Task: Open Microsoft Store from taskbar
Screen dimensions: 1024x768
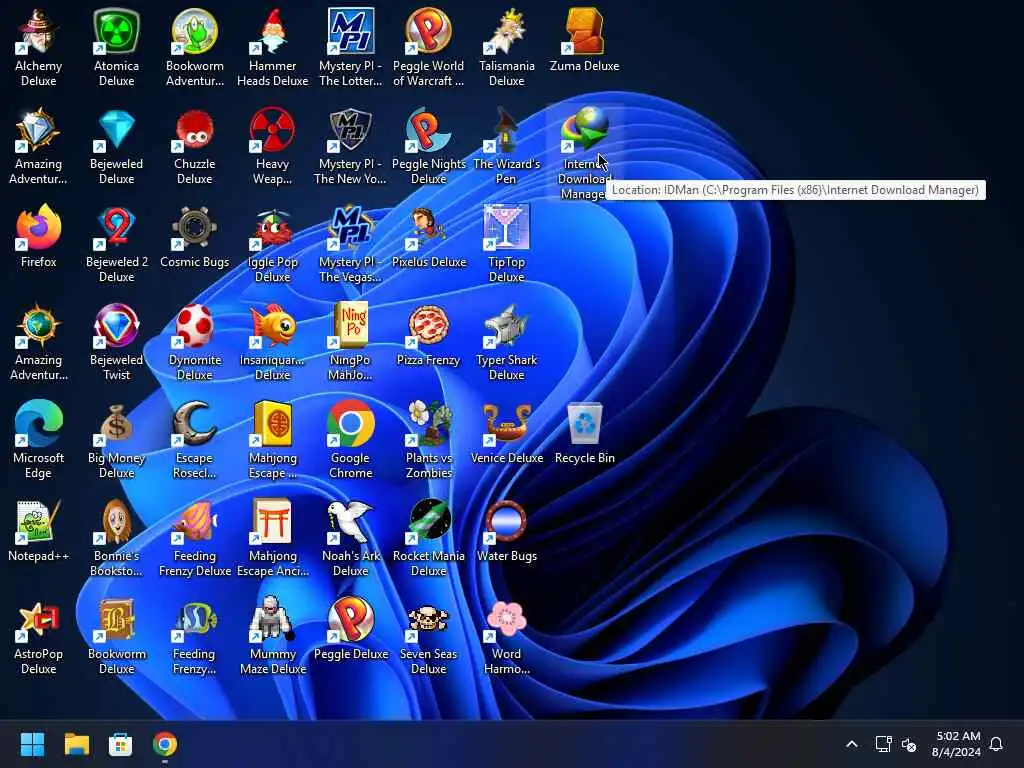Action: pyautogui.click(x=120, y=744)
